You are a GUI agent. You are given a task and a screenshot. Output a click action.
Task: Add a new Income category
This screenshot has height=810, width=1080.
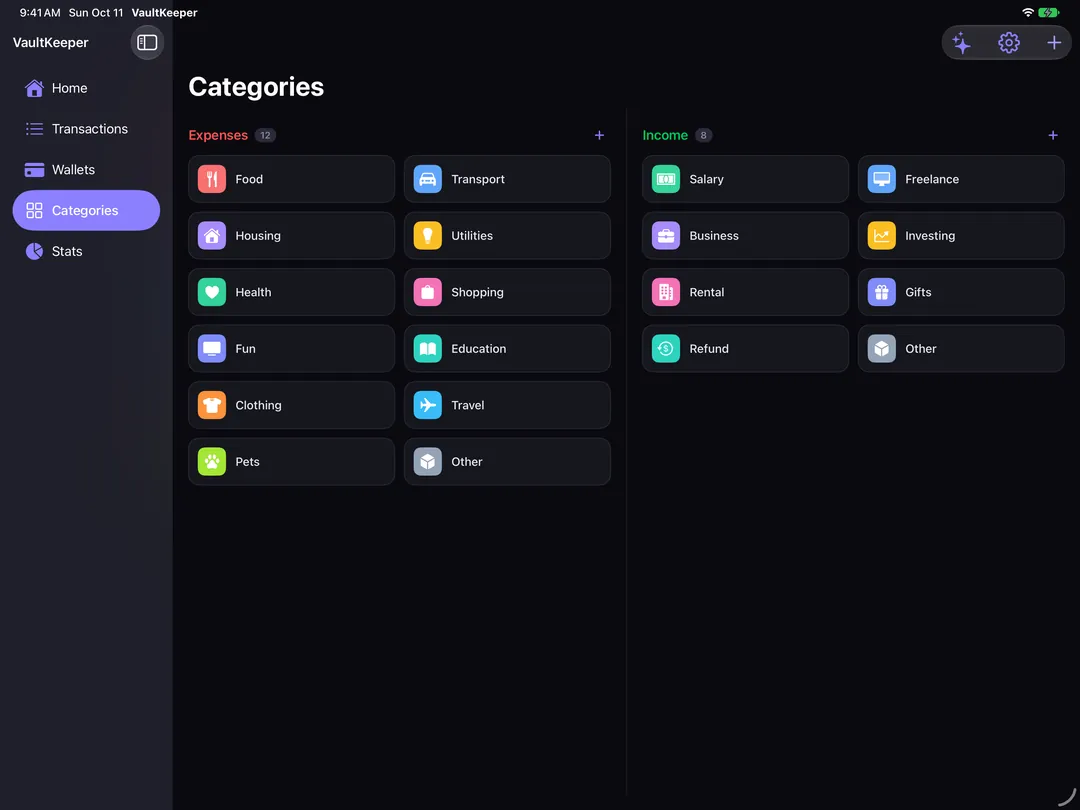[1052, 135]
